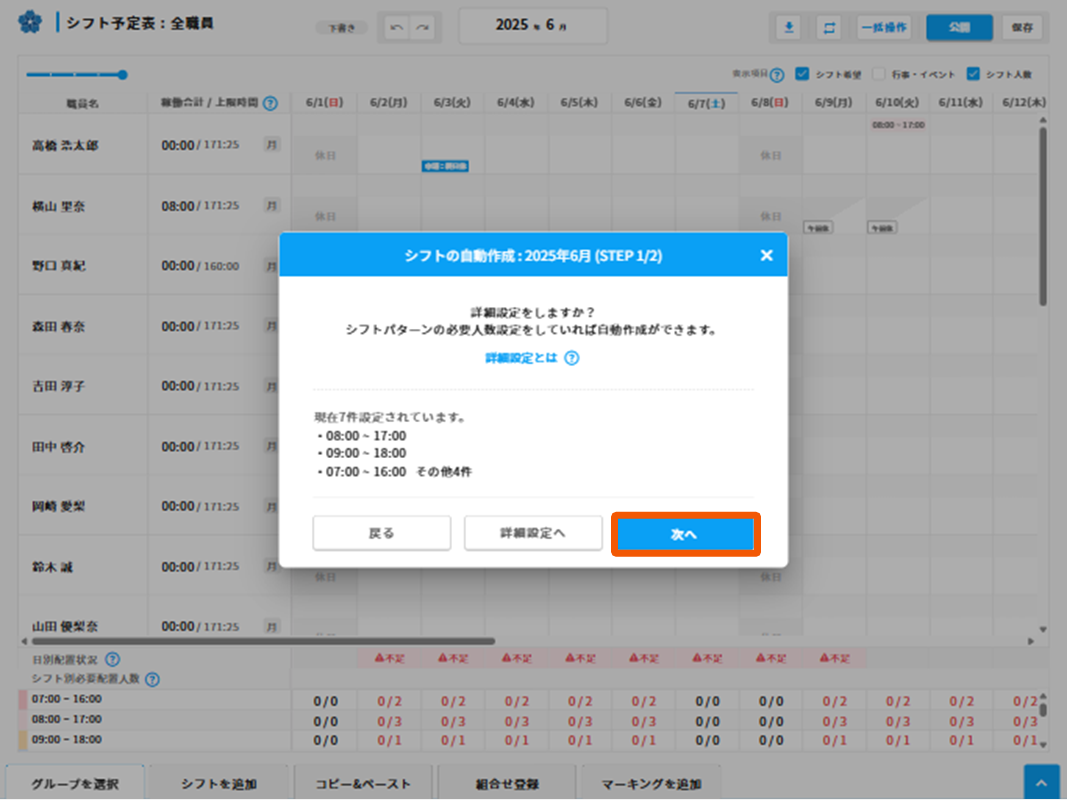The image size is (1067, 800).
Task: Click help icon next to 稼働合計 / 上限時間
Action: point(270,102)
